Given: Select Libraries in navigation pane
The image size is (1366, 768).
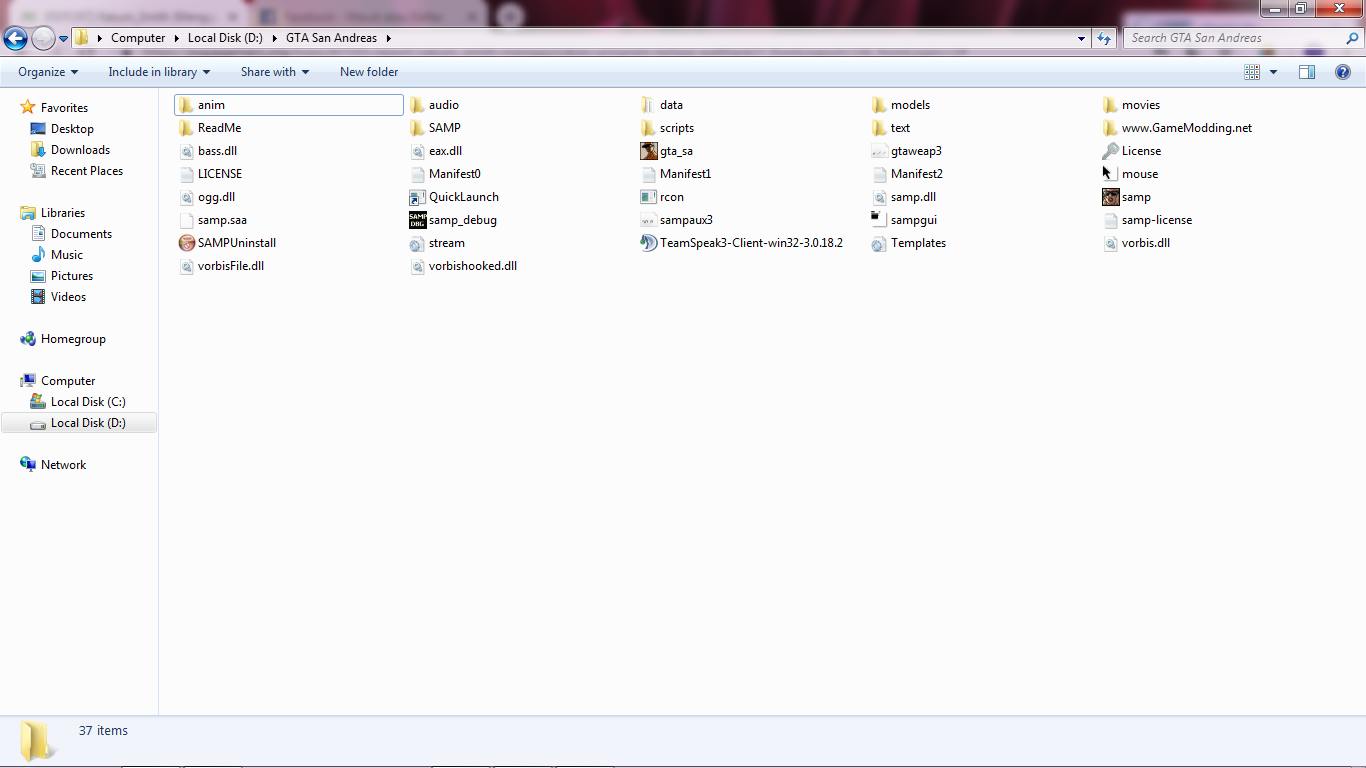Looking at the screenshot, I should point(63,213).
